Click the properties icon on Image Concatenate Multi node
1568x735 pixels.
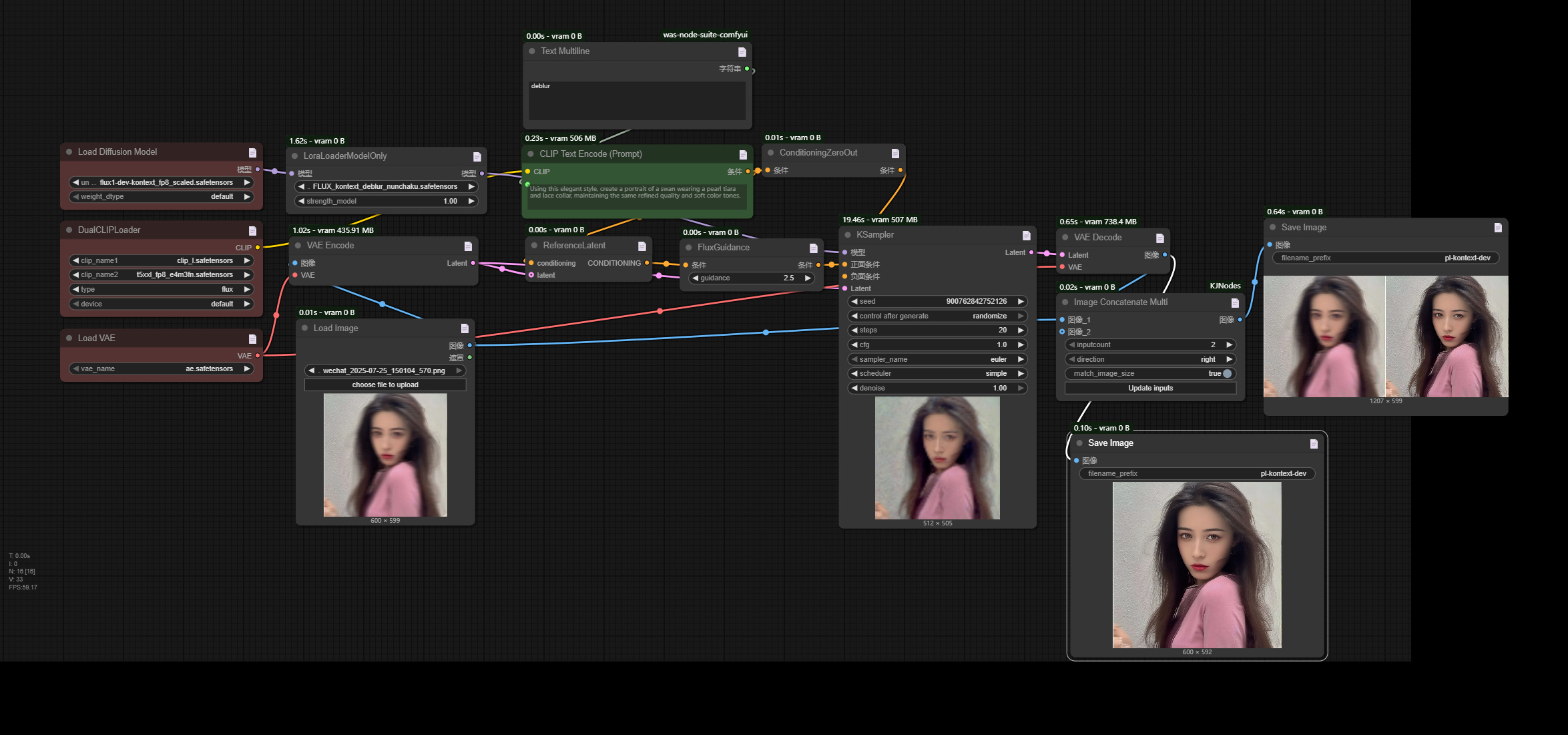1234,302
